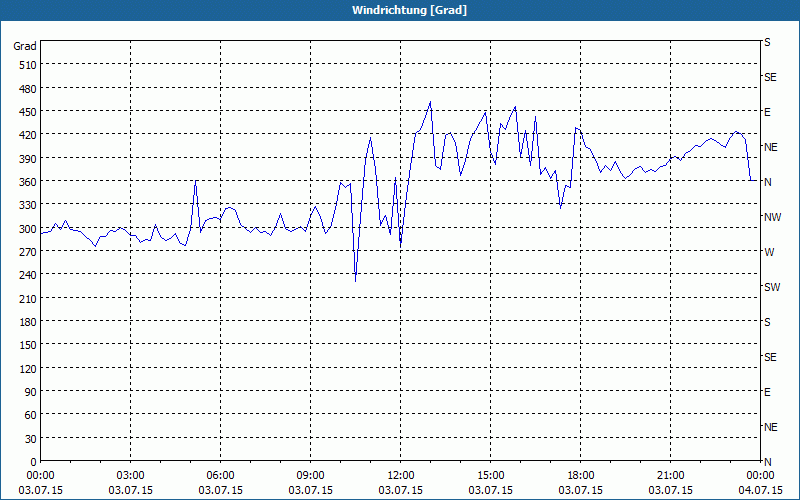The width and height of the screenshot is (800, 500).
Task: Select the '90' y-axis value
Action: [x=31, y=392]
